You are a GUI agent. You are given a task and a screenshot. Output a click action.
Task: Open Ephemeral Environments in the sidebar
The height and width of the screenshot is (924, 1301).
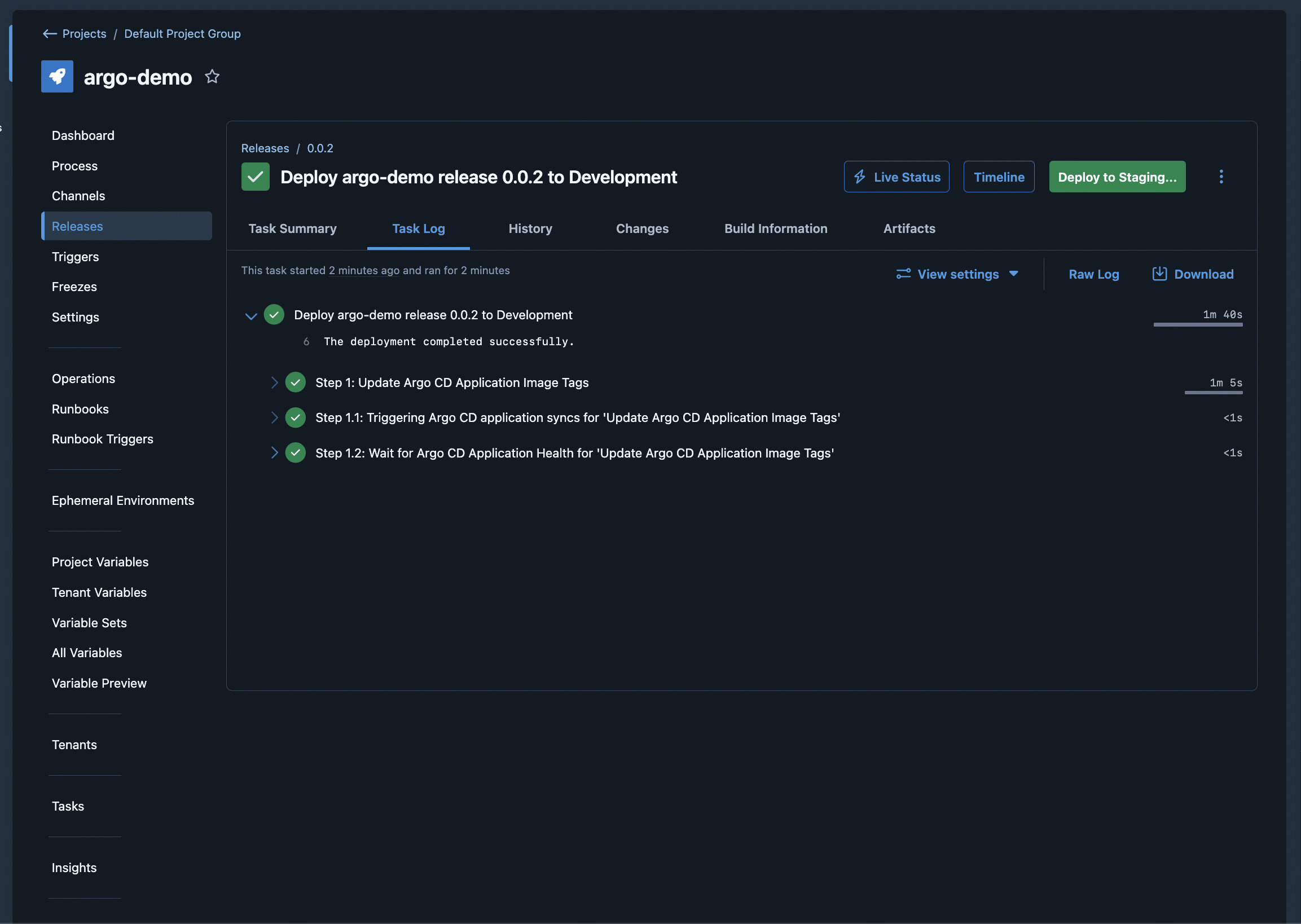click(x=123, y=500)
